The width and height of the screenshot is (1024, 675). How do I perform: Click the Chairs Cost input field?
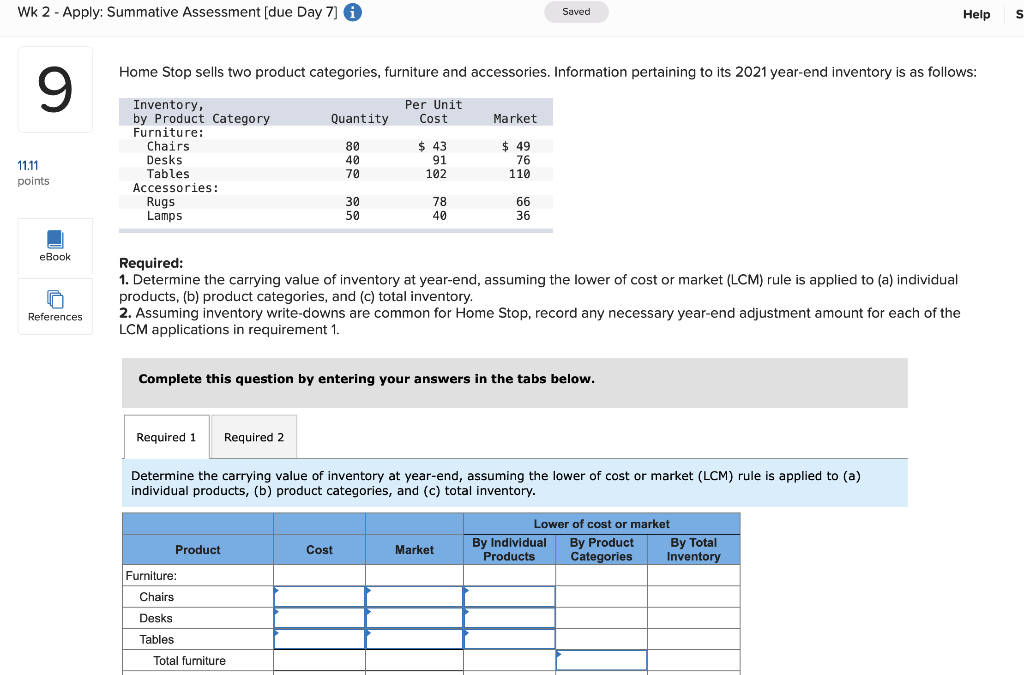click(x=319, y=596)
